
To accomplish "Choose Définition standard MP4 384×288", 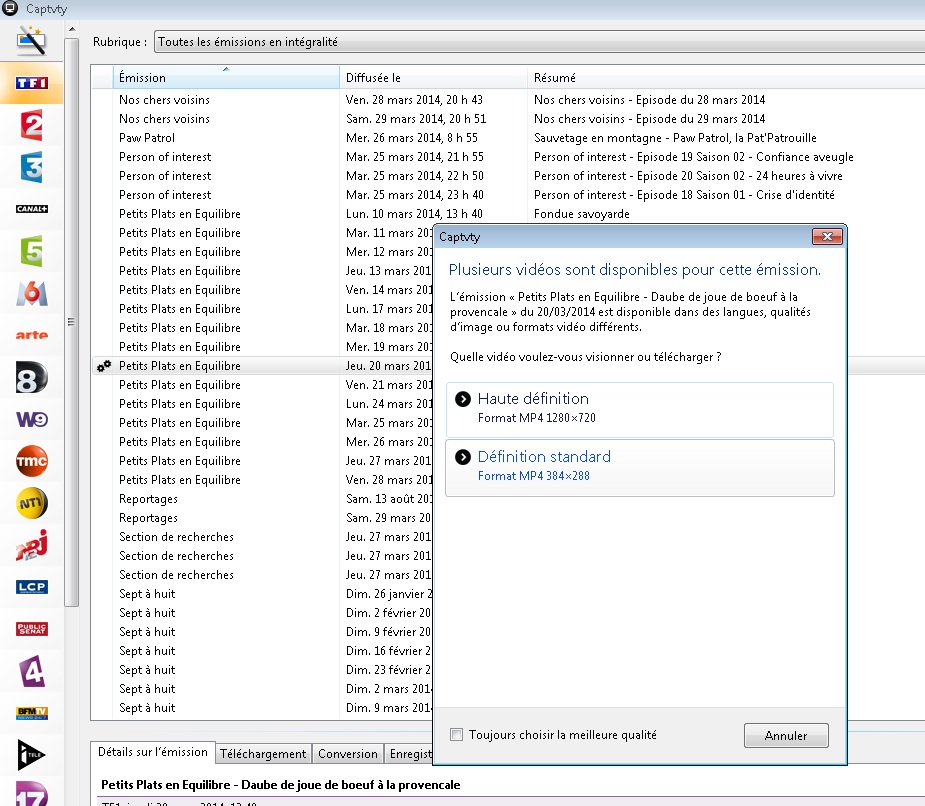I will coord(639,467).
